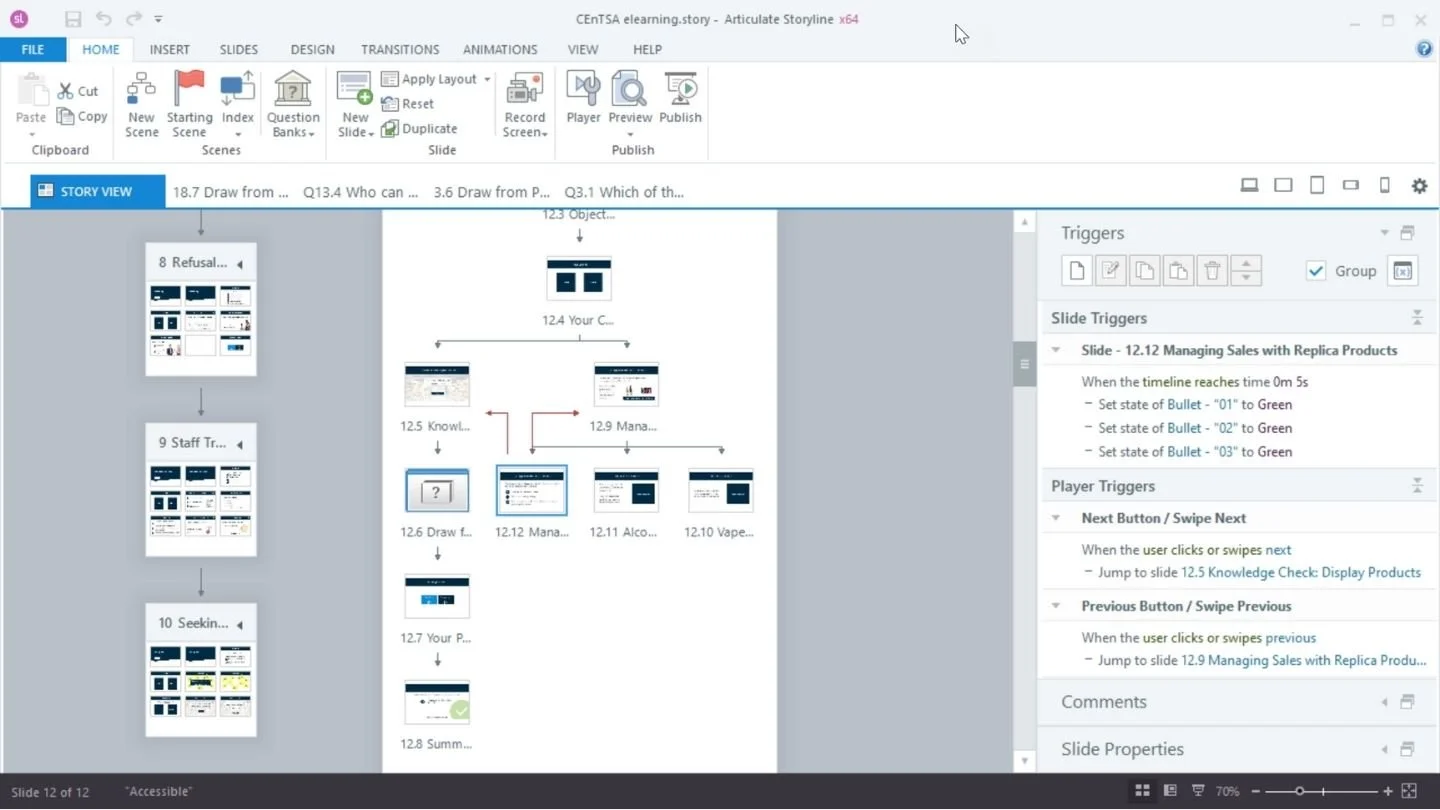Expand the Comments panel
Image resolution: width=1440 pixels, height=810 pixels.
point(1384,702)
